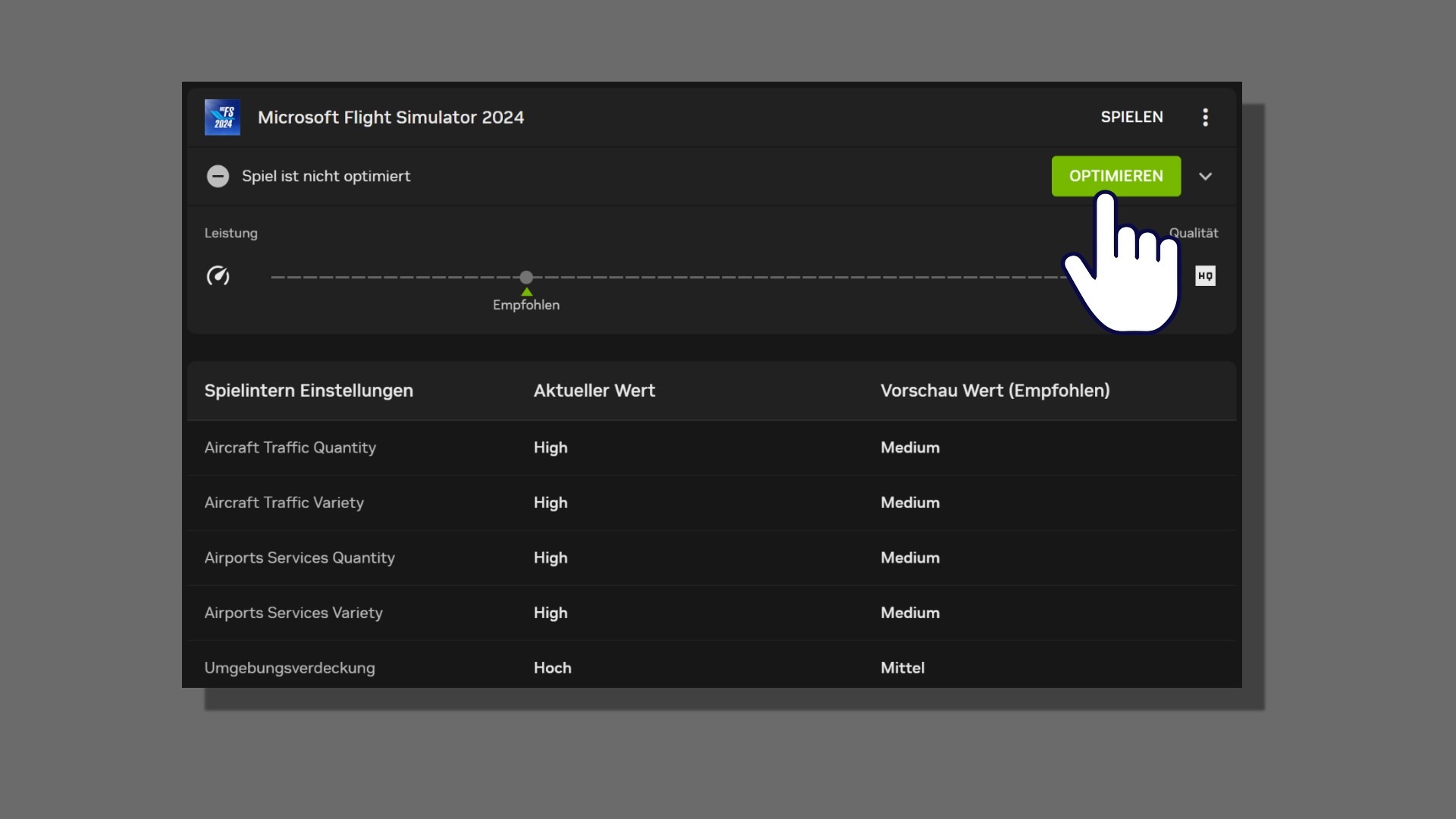The image size is (1456, 819).
Task: Launch the game with SPIELEN
Action: 1131,117
